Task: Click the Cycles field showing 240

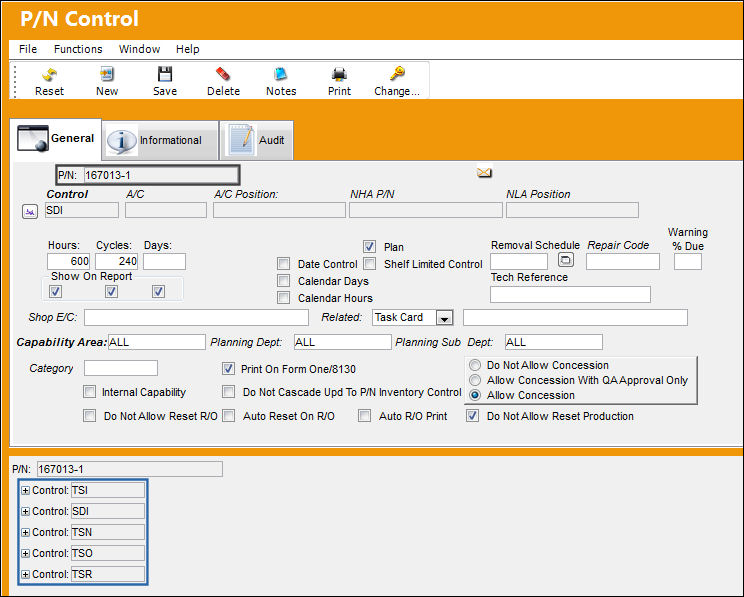Action: click(117, 261)
